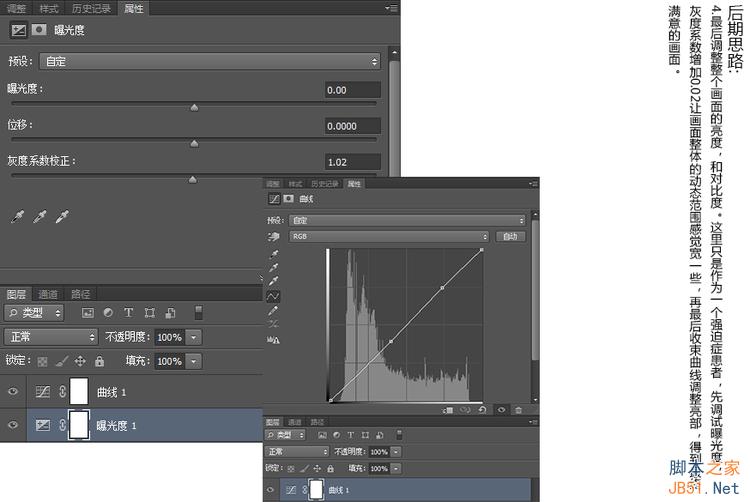Click the text layer filter T icon
Screen dimensions: 750x502
coord(128,313)
